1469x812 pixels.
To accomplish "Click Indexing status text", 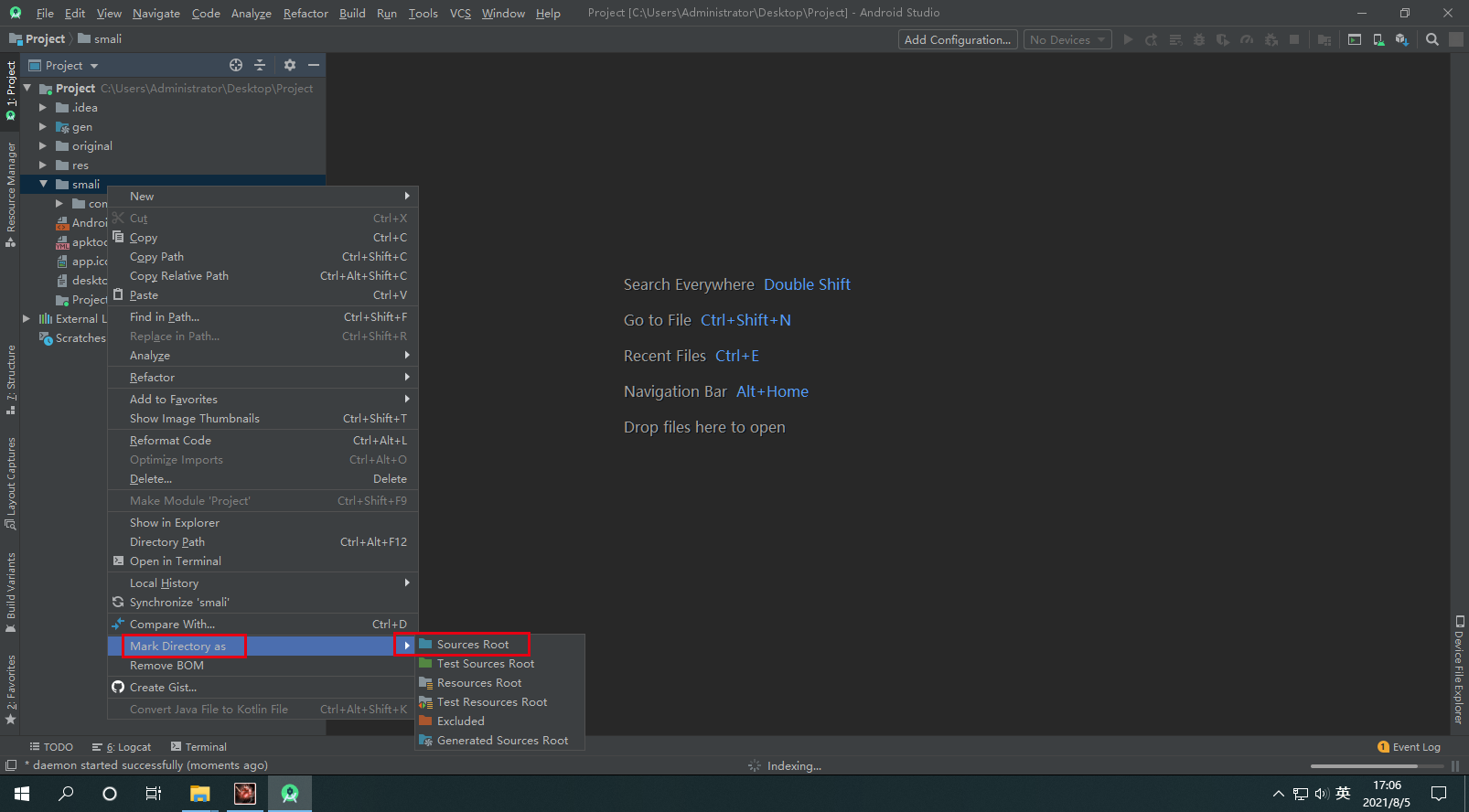I will click(x=794, y=766).
